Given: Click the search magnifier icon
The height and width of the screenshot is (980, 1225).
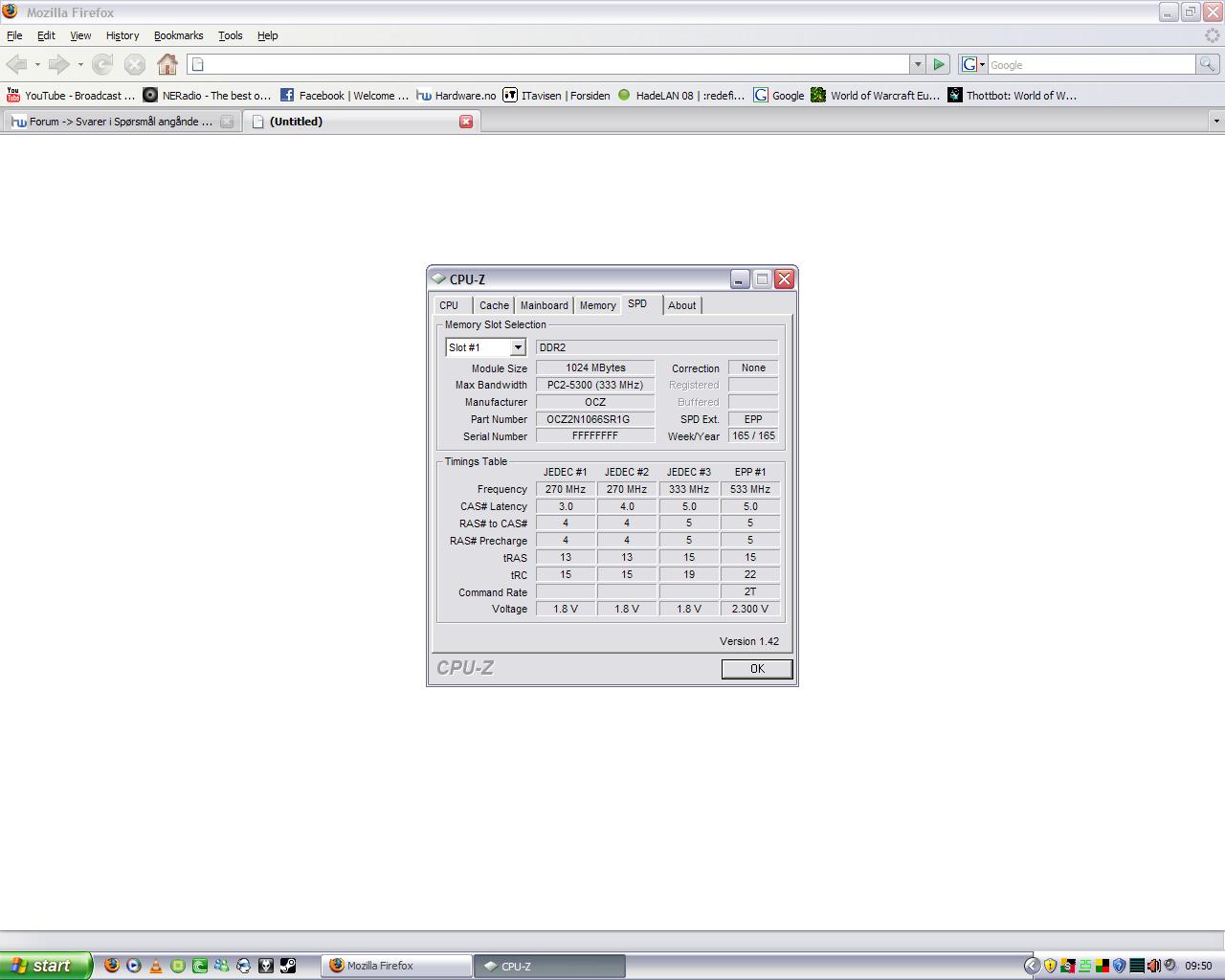Looking at the screenshot, I should point(1208,64).
